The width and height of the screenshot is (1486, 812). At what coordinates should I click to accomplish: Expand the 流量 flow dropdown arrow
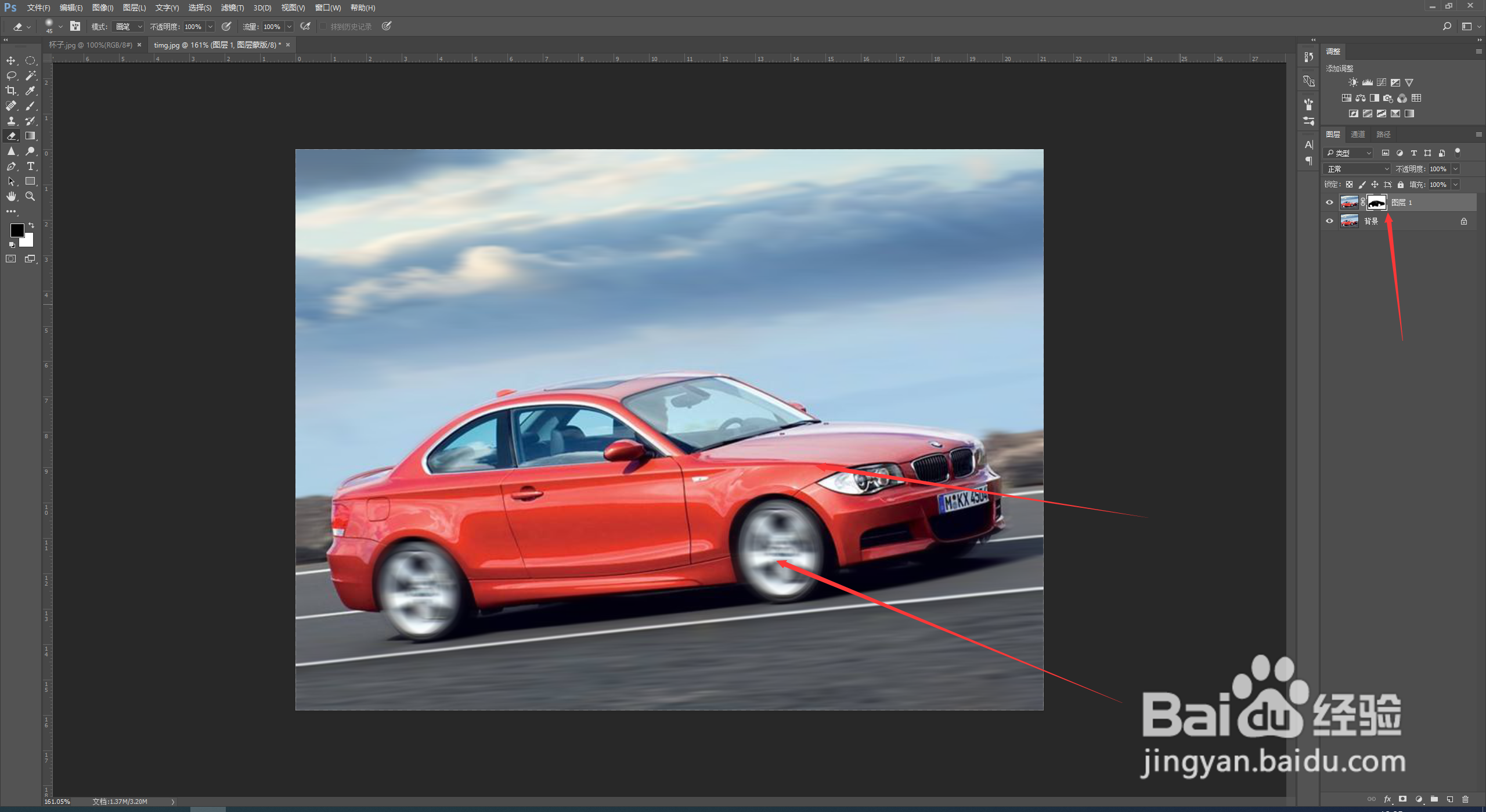[x=289, y=27]
